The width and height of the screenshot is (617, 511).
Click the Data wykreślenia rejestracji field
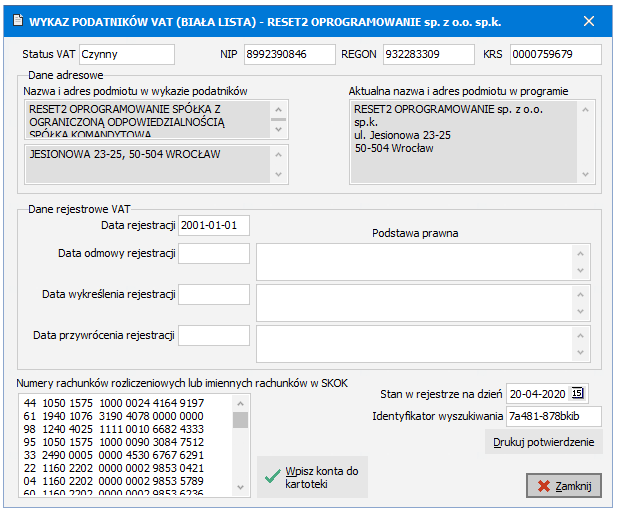tap(214, 295)
